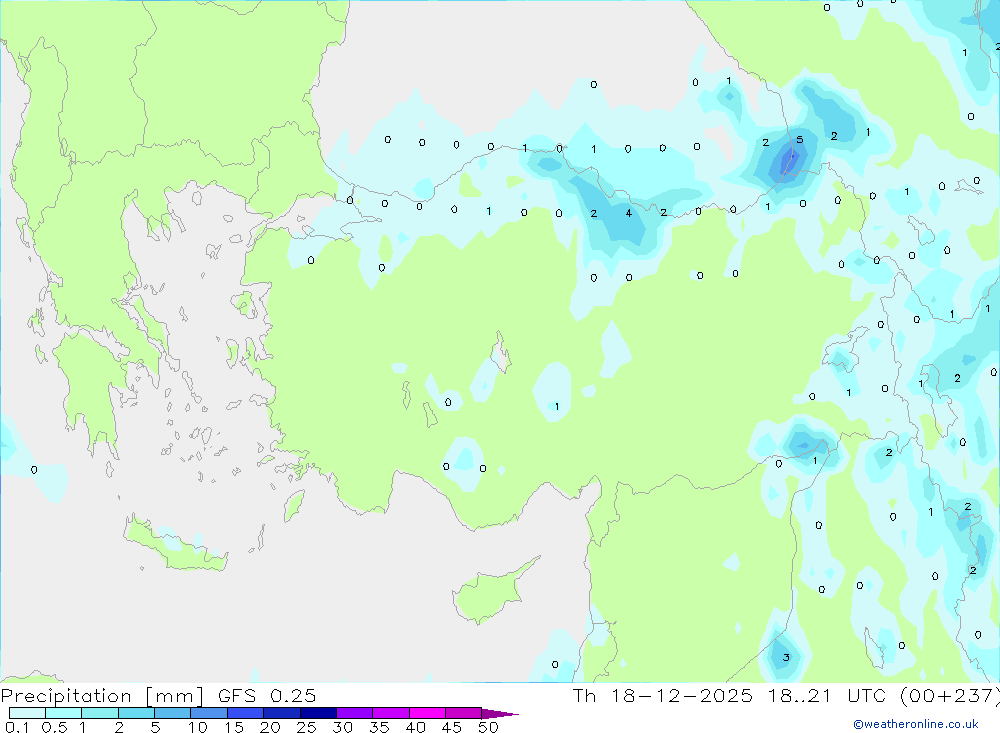Click the legend value '50'

(x=488, y=727)
